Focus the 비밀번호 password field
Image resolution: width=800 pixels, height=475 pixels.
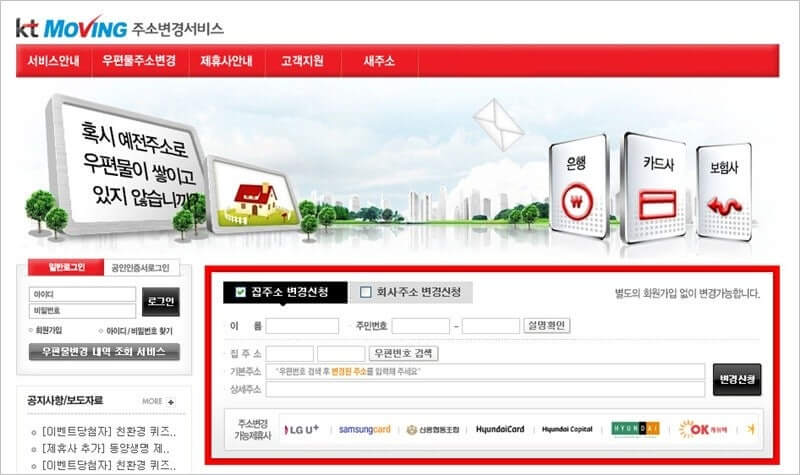pyautogui.click(x=82, y=311)
